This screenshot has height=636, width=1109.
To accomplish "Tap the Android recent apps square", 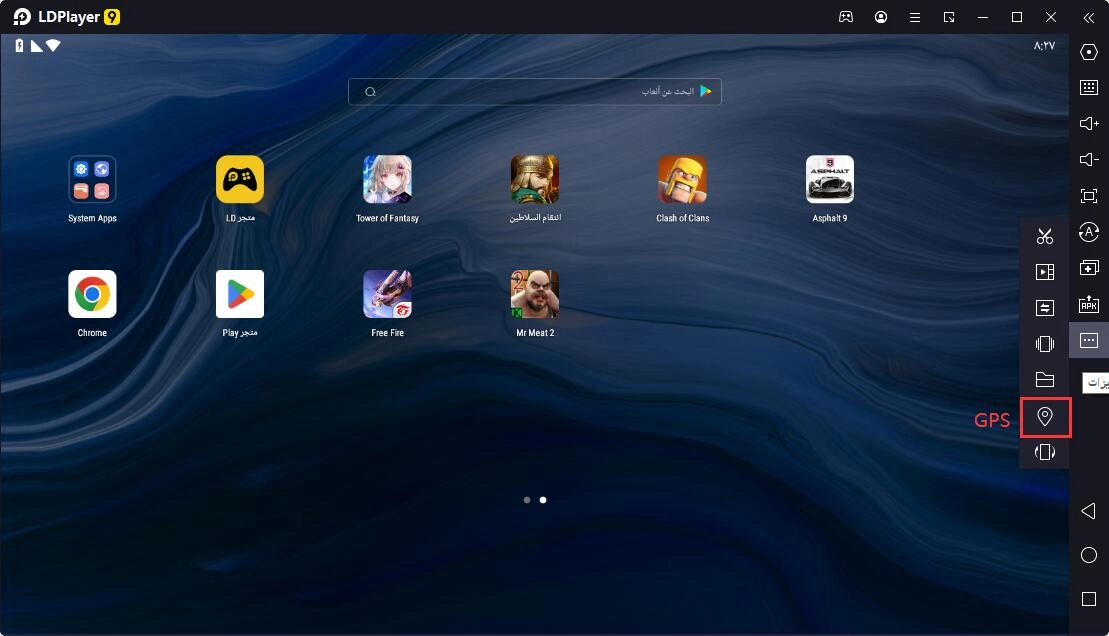I will pos(1089,599).
